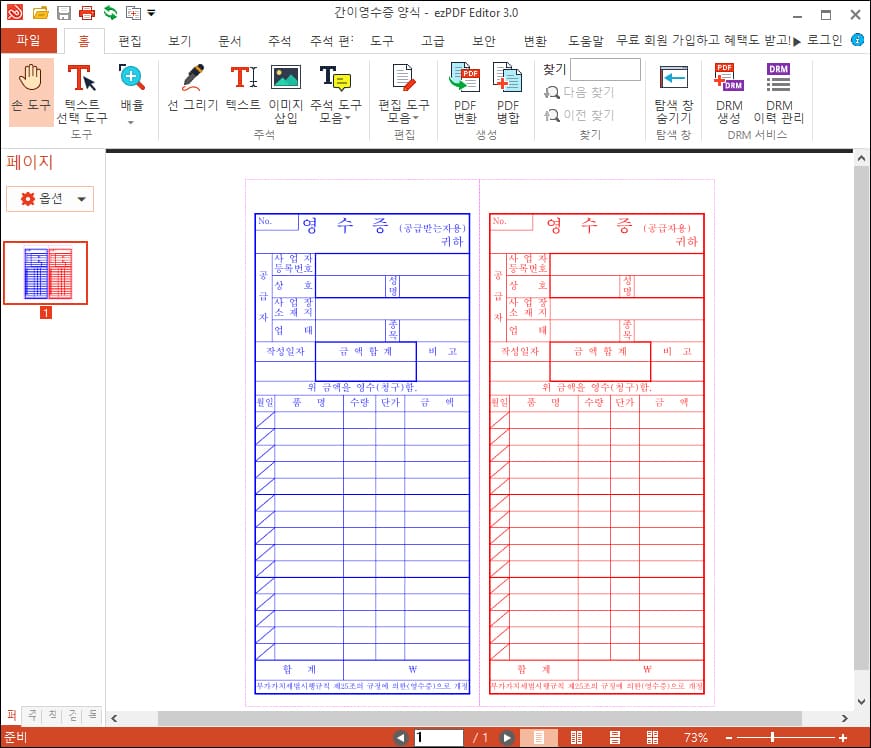The image size is (871, 748).
Task: Open the PDF 변환 conversion tool
Action: 463,90
